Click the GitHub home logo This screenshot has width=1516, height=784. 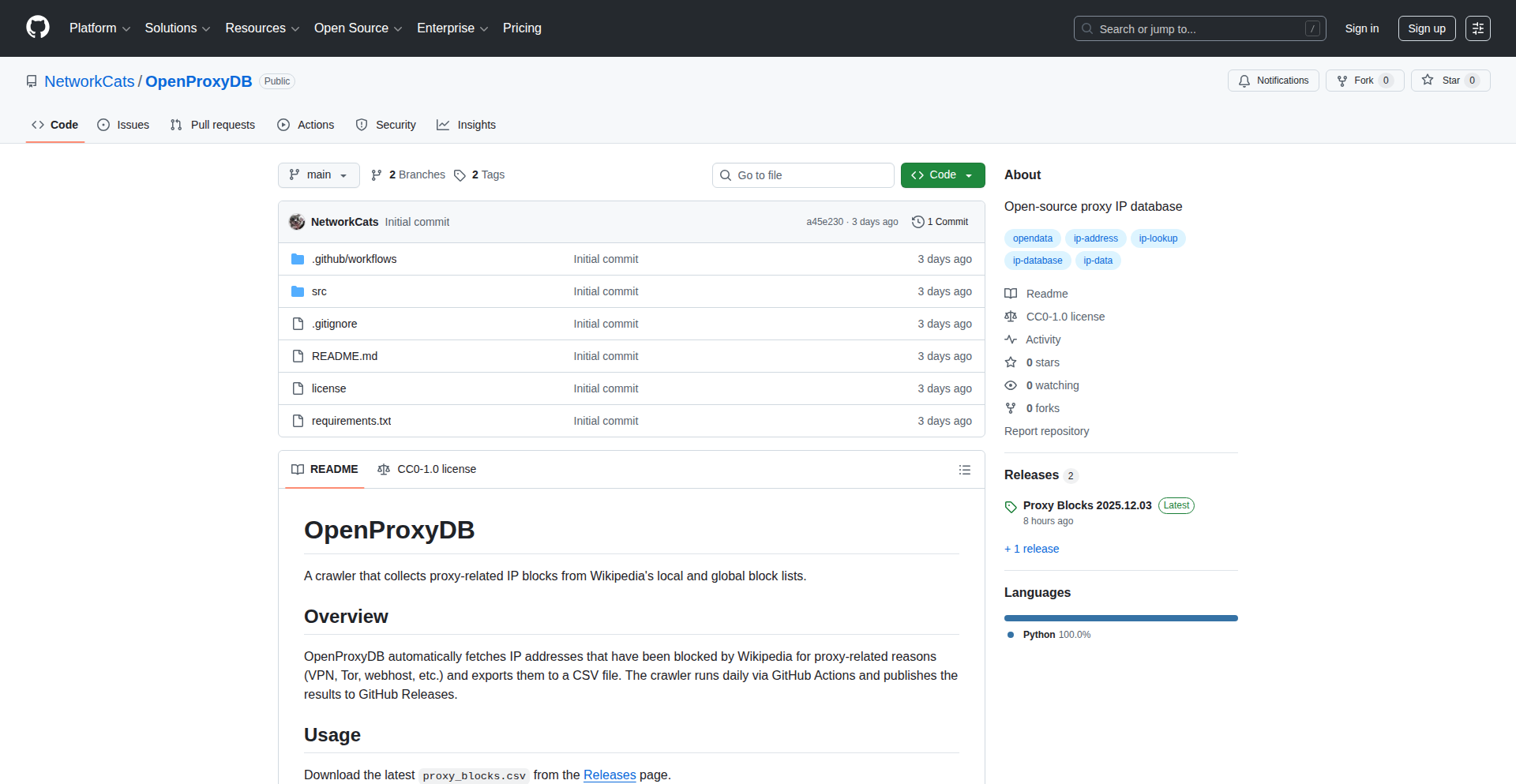[36, 28]
